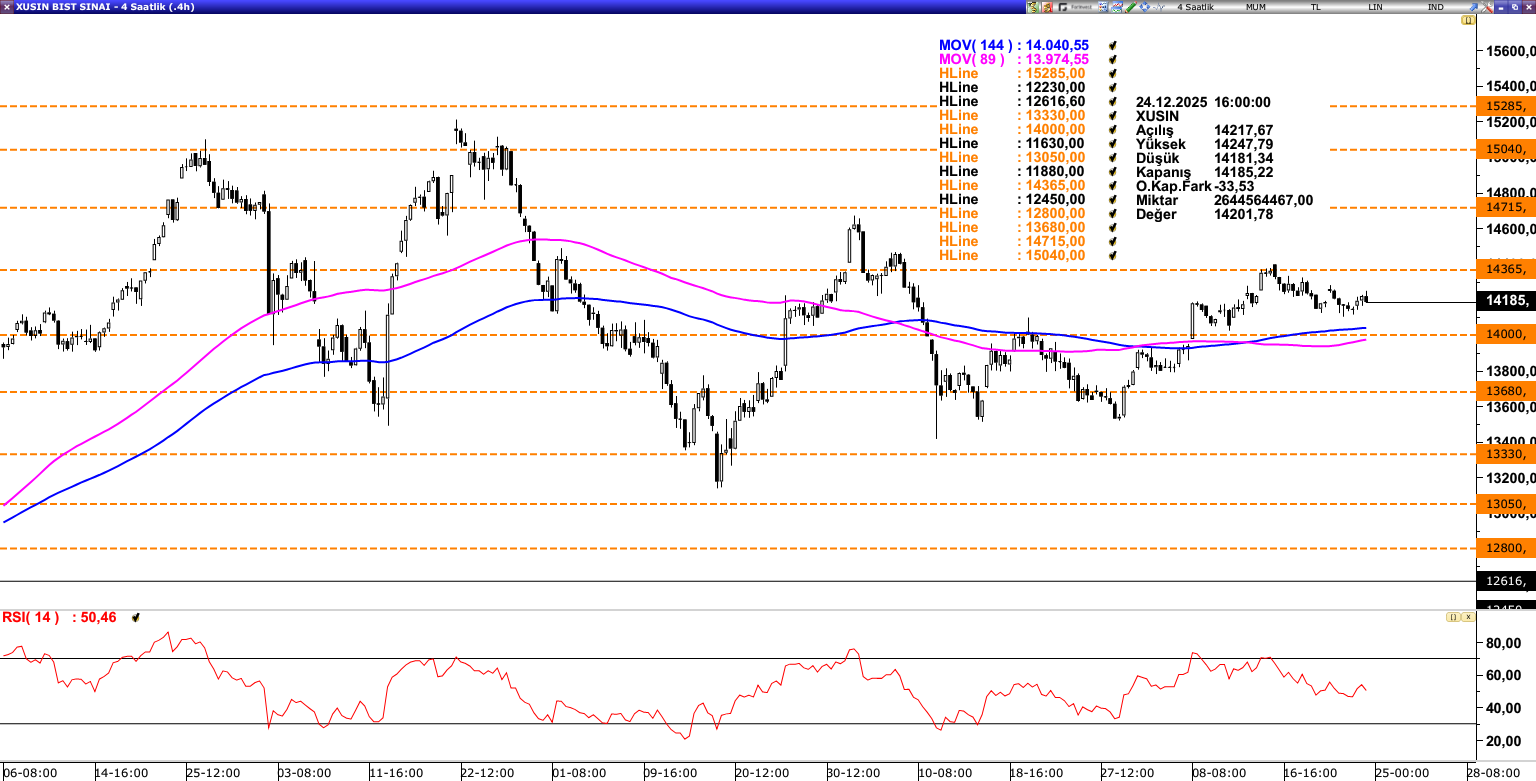
Task: Toggle the MOV(89) indicator checkmark
Action: (1111, 60)
